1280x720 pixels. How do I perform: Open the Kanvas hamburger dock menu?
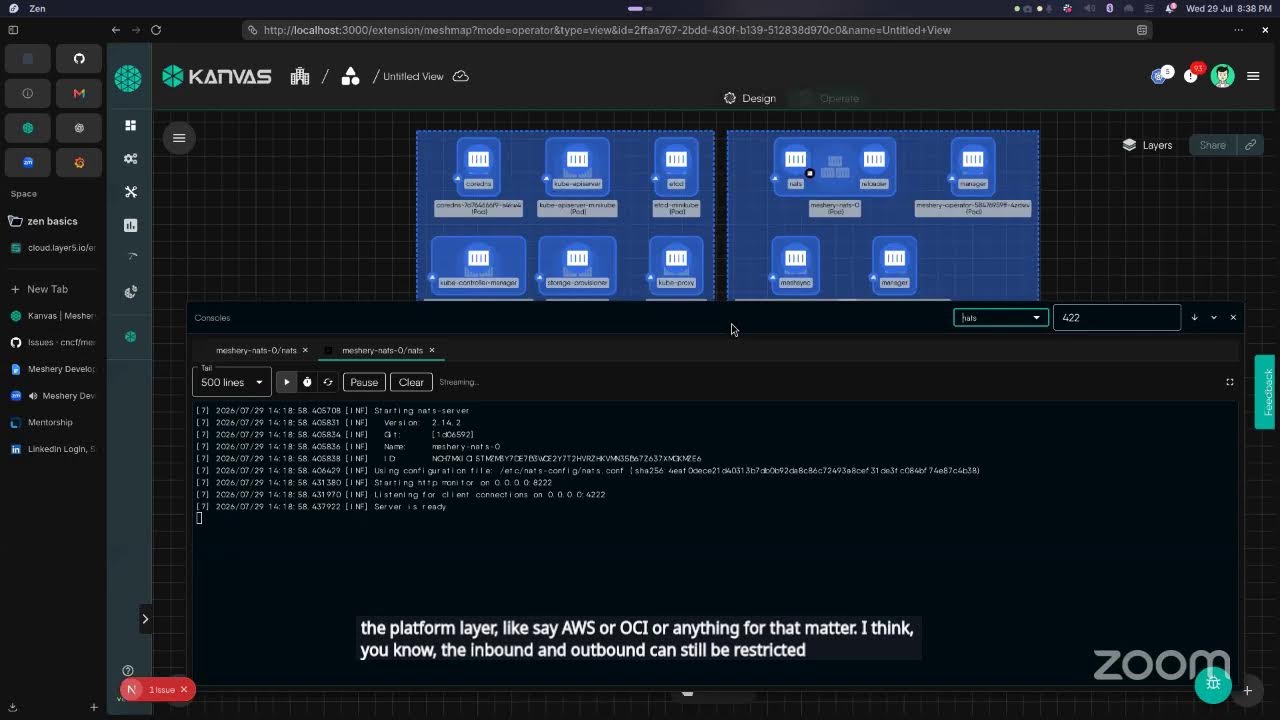pyautogui.click(x=179, y=138)
